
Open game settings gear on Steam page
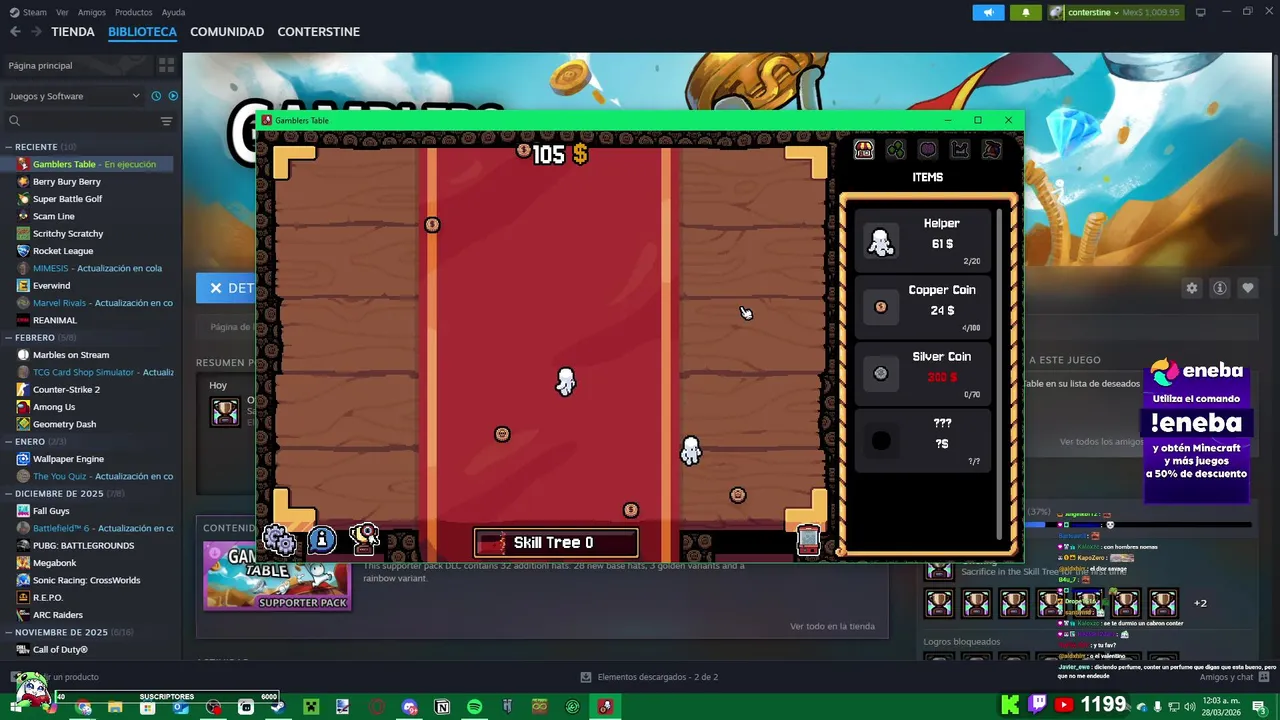click(1192, 288)
